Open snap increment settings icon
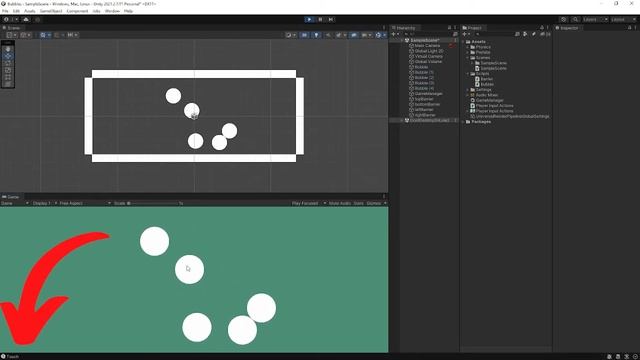Screen dimensions: 640x360 [x=72, y=35]
